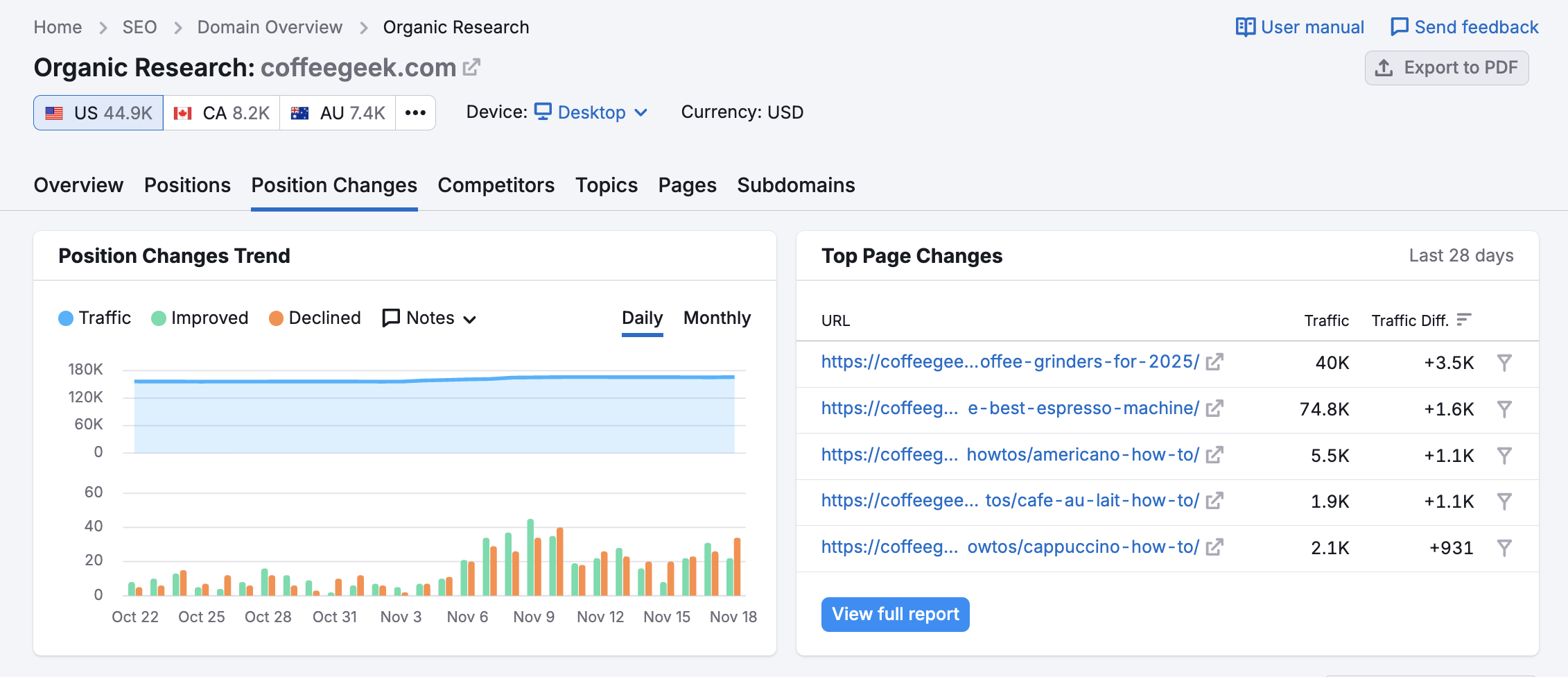Open external link icon for cafe-au-lait URL

point(1214,501)
